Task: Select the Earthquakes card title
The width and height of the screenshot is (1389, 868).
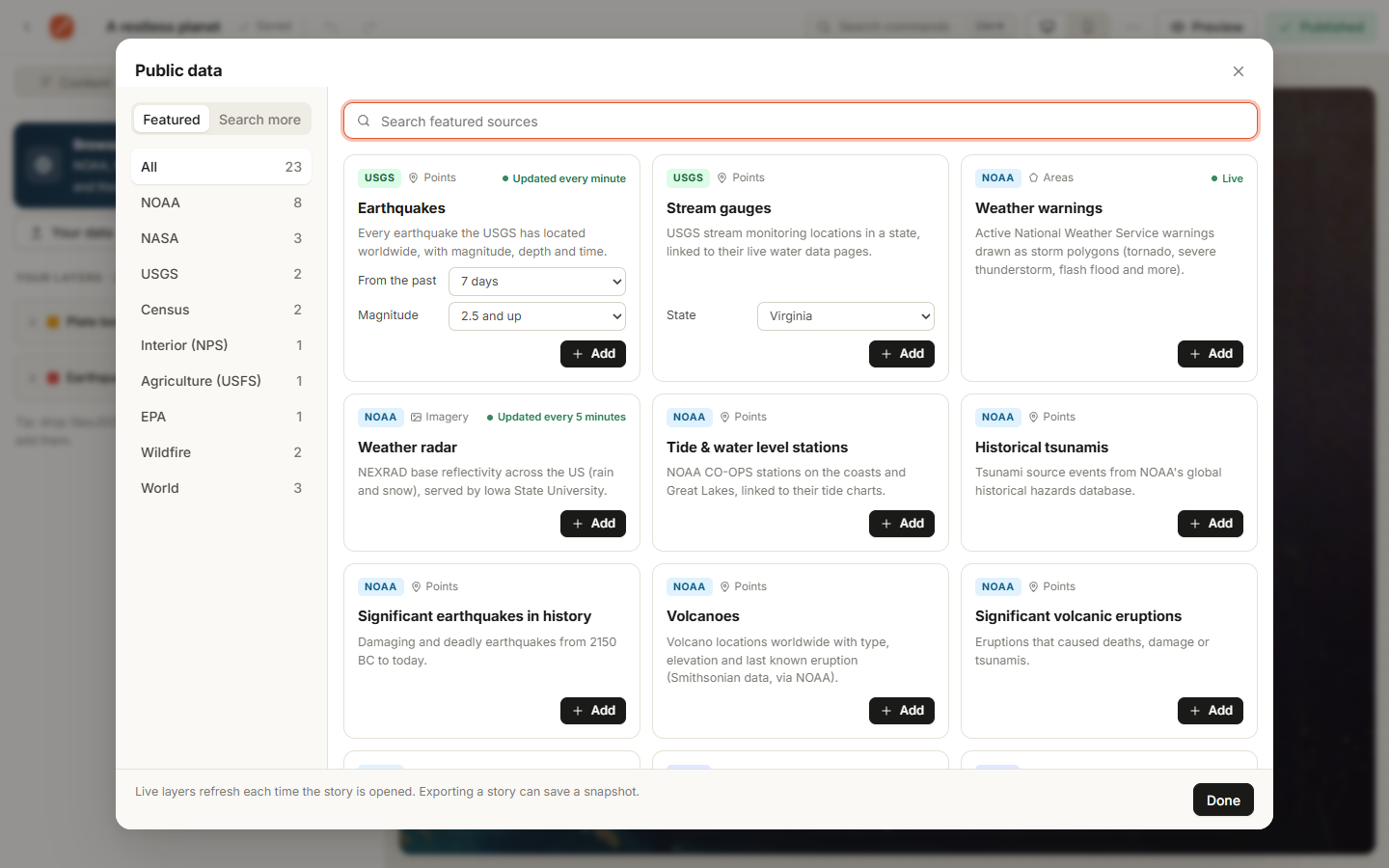Action: [x=401, y=208]
